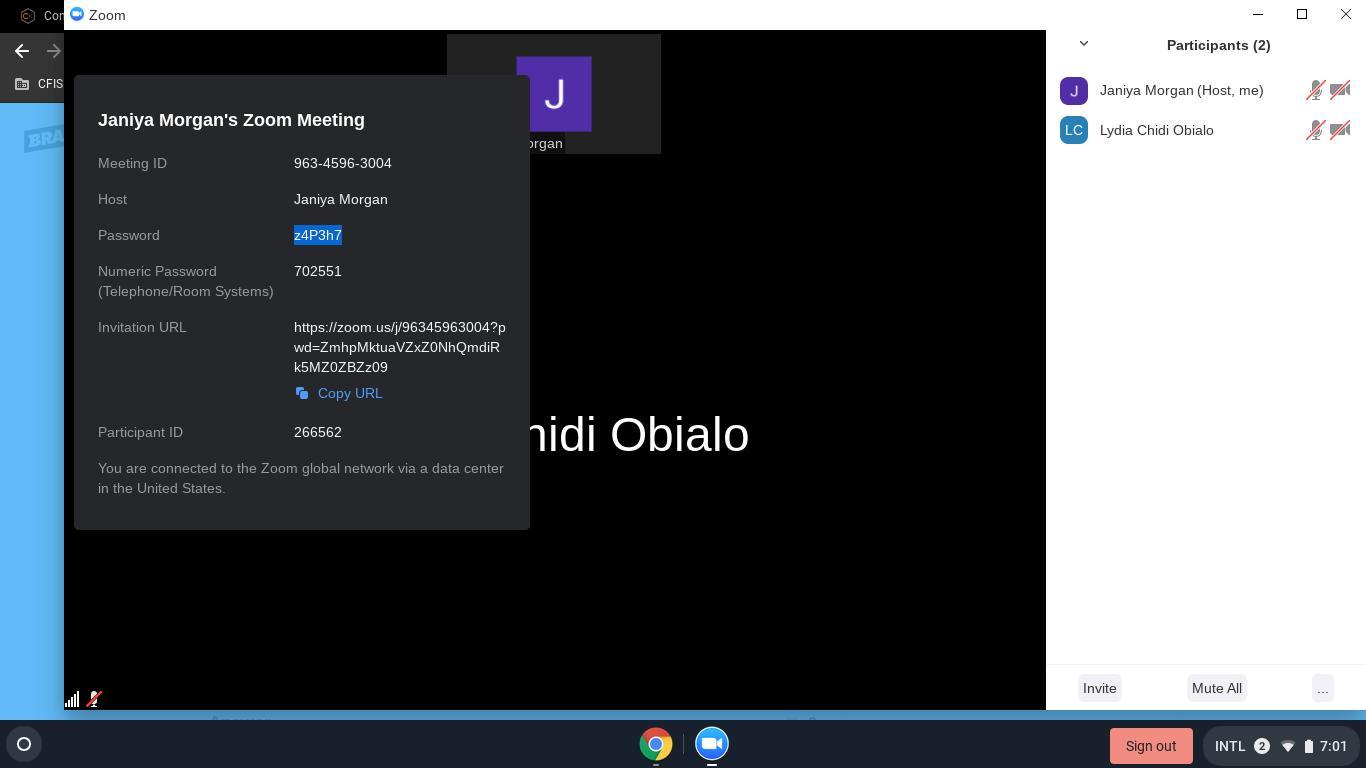The height and width of the screenshot is (768, 1366).
Task: Click the highlighted password z4P3h7
Action: (x=318, y=235)
